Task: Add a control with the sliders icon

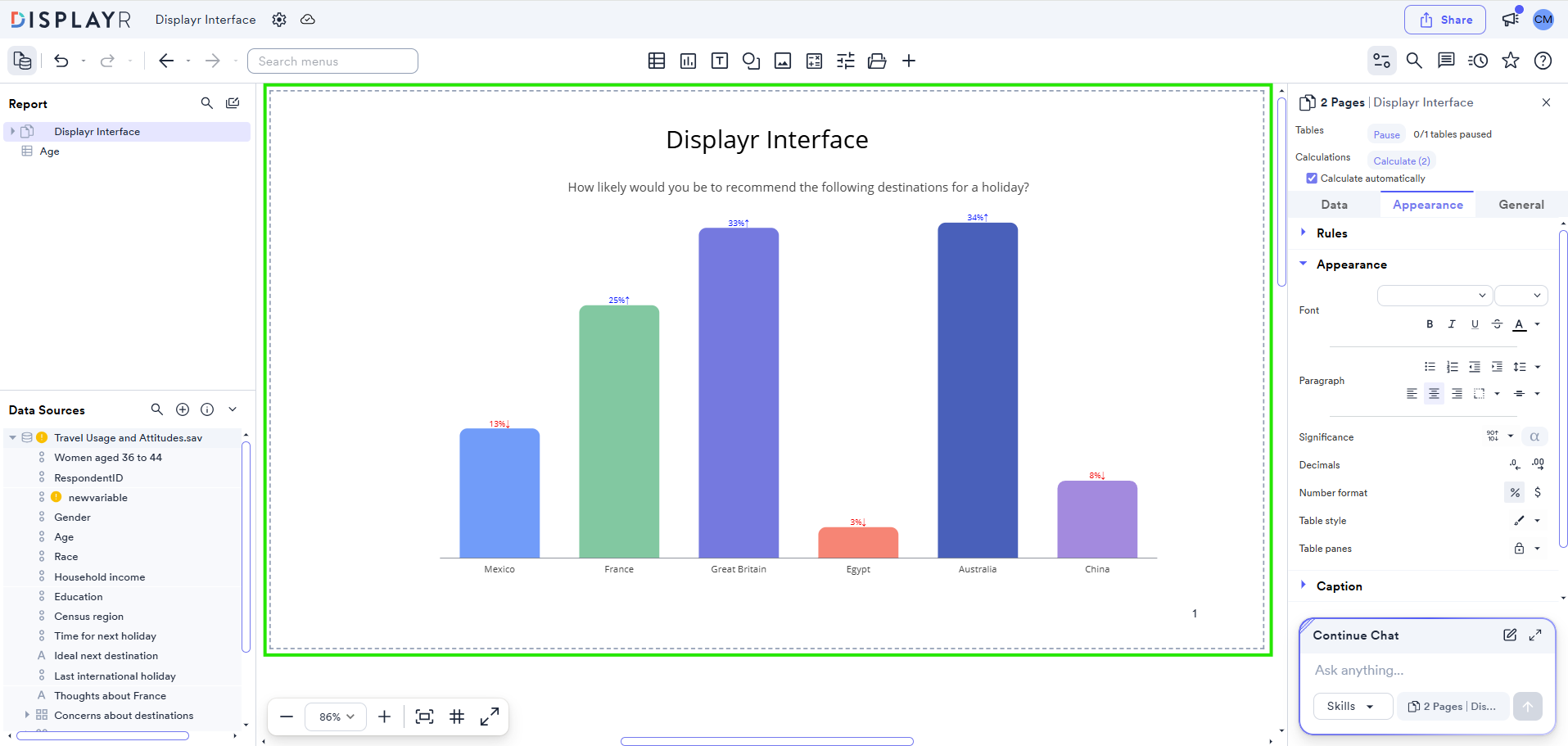Action: pos(846,61)
